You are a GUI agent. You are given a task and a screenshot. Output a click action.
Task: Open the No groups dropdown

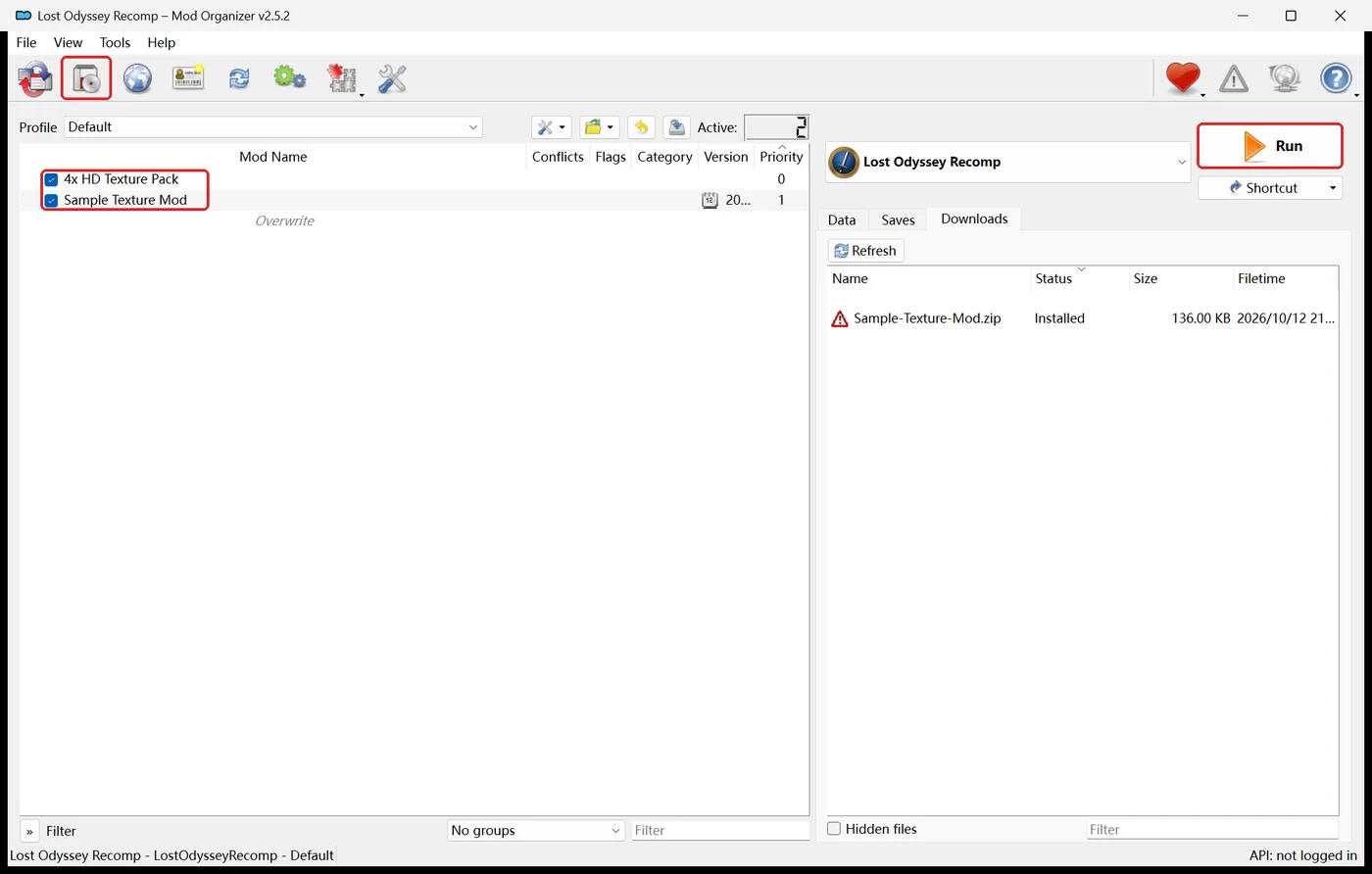pyautogui.click(x=536, y=830)
